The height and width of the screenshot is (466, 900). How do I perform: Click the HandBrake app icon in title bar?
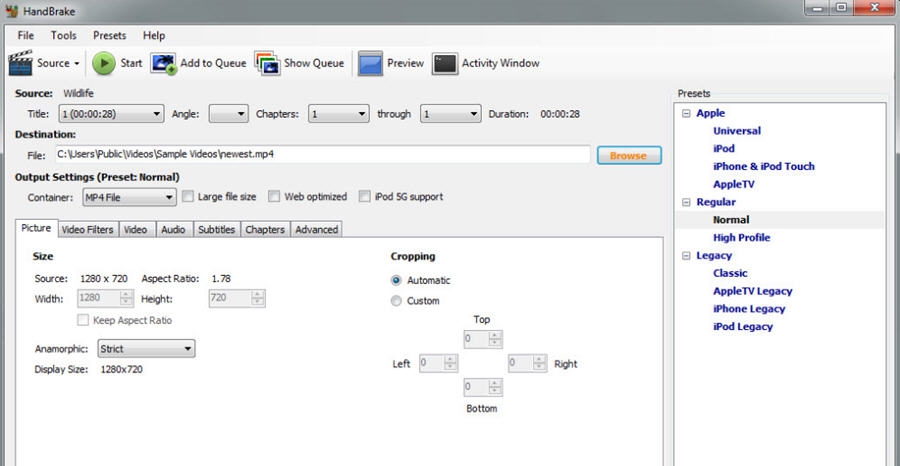click(x=11, y=11)
